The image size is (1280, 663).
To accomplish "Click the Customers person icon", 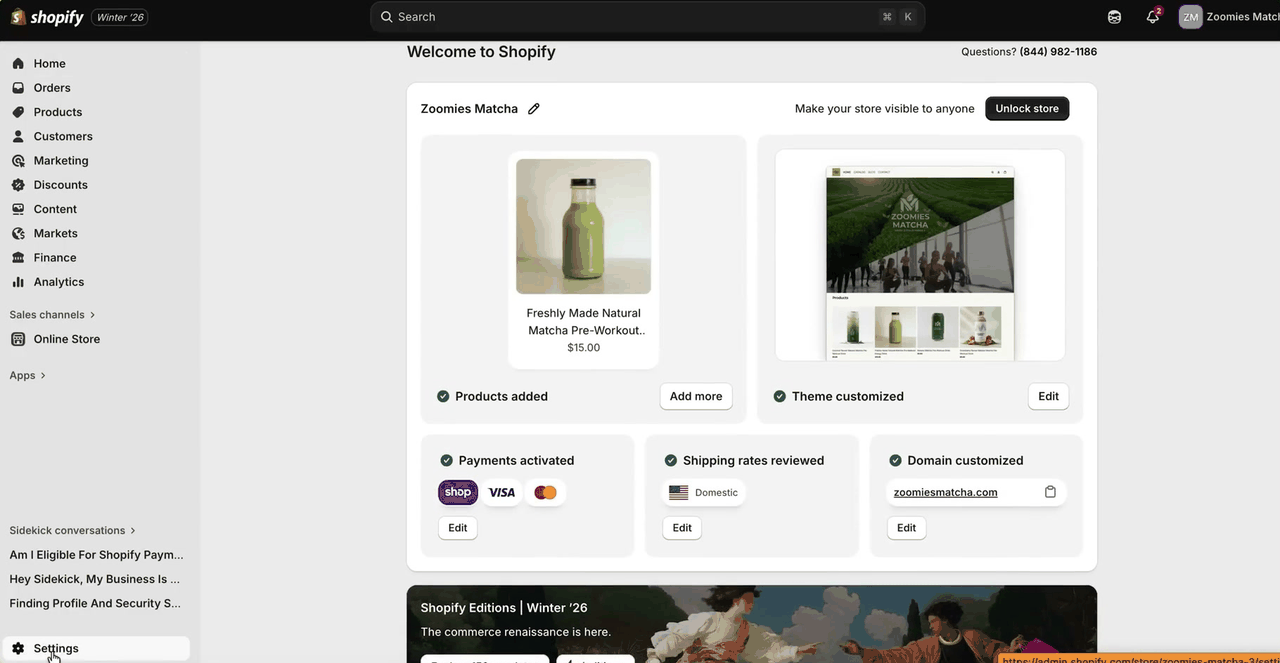I will [18, 136].
